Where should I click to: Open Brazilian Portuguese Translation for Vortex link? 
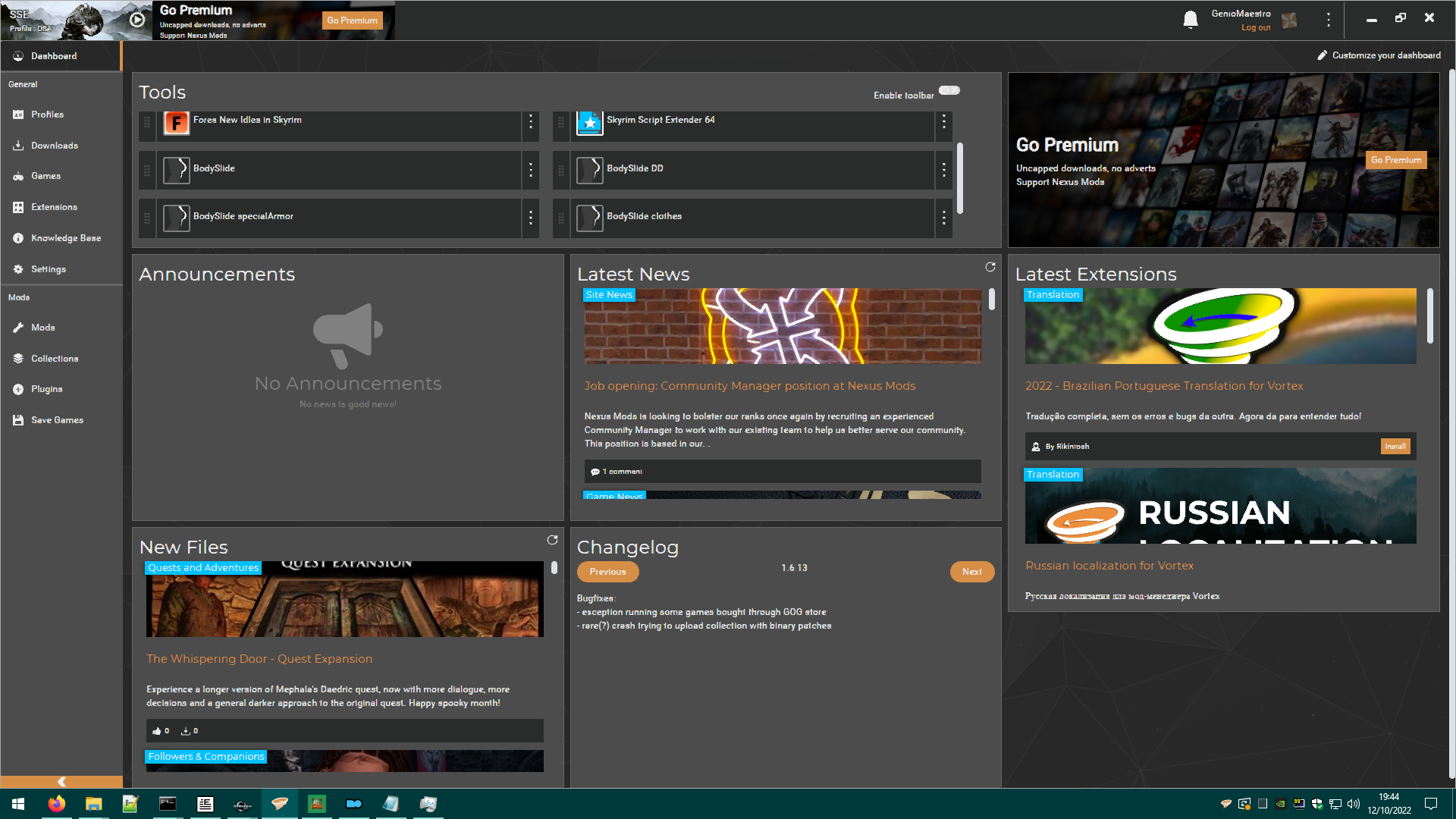pyautogui.click(x=1164, y=386)
